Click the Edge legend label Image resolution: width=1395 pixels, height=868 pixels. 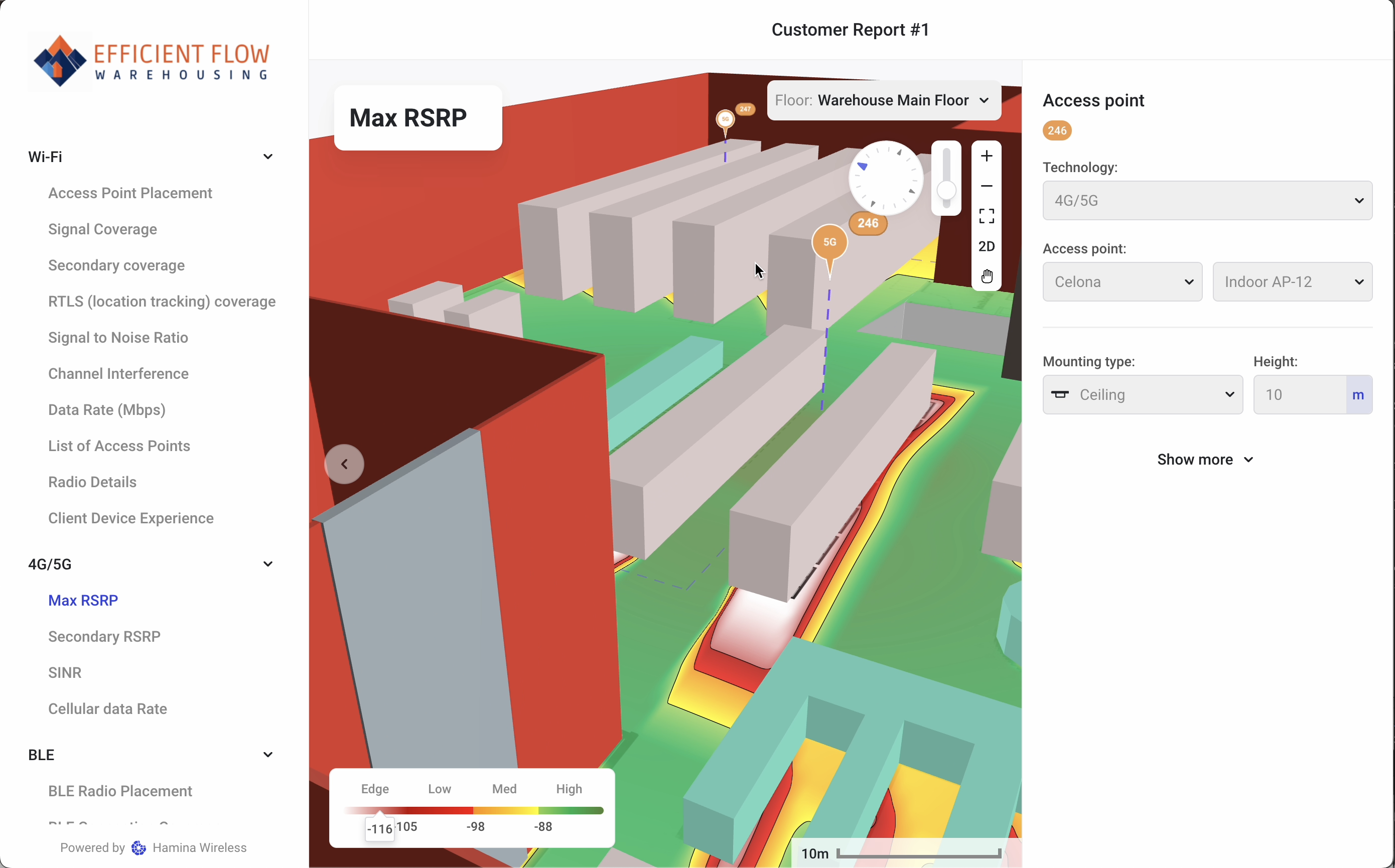coord(375,789)
